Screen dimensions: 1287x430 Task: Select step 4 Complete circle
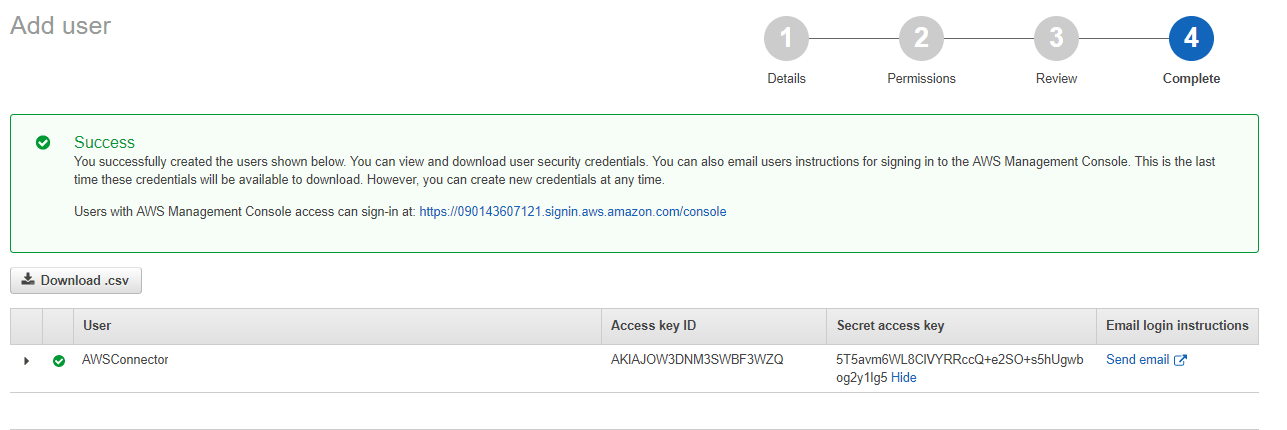pos(1191,39)
